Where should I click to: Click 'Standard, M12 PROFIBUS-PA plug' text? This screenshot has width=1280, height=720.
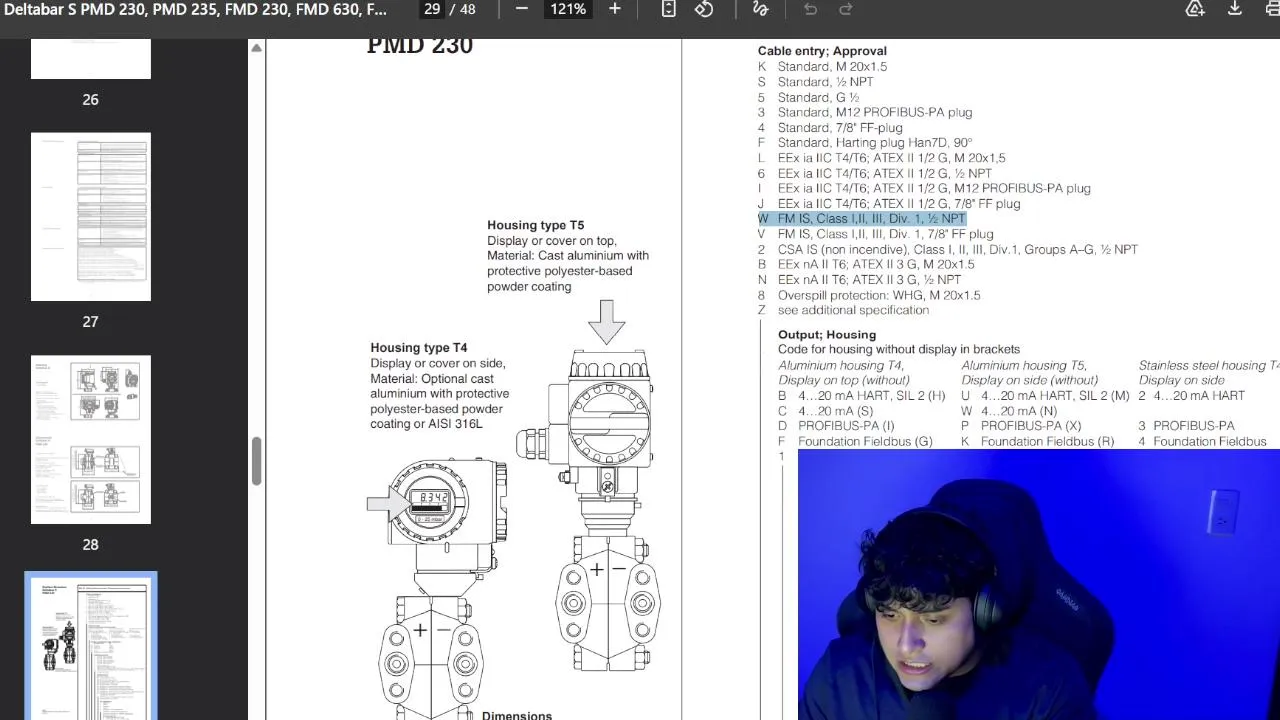point(875,113)
